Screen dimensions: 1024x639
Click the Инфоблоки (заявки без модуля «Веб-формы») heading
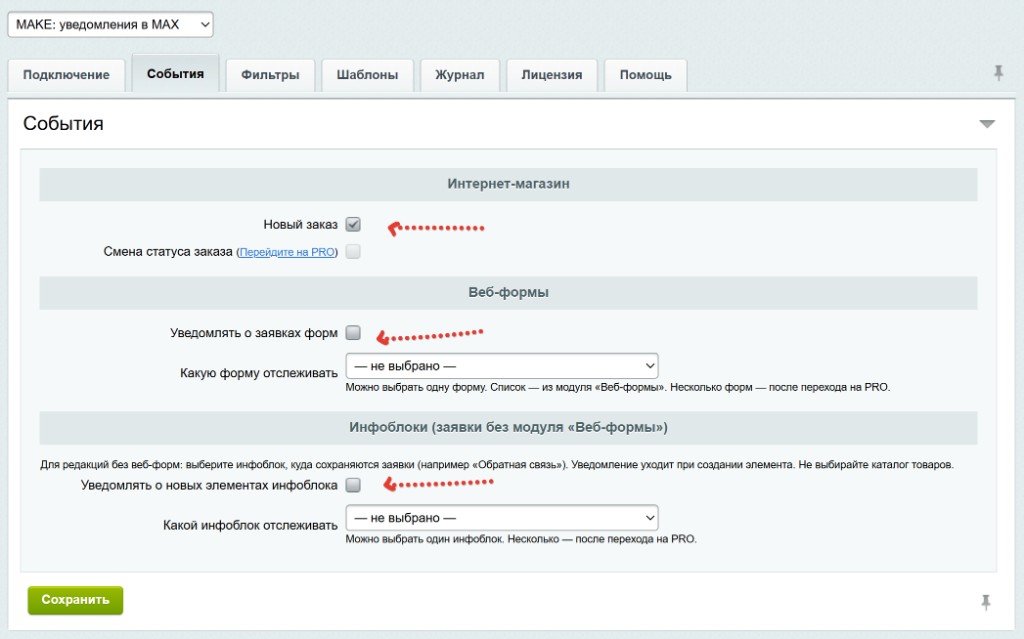[x=508, y=427]
